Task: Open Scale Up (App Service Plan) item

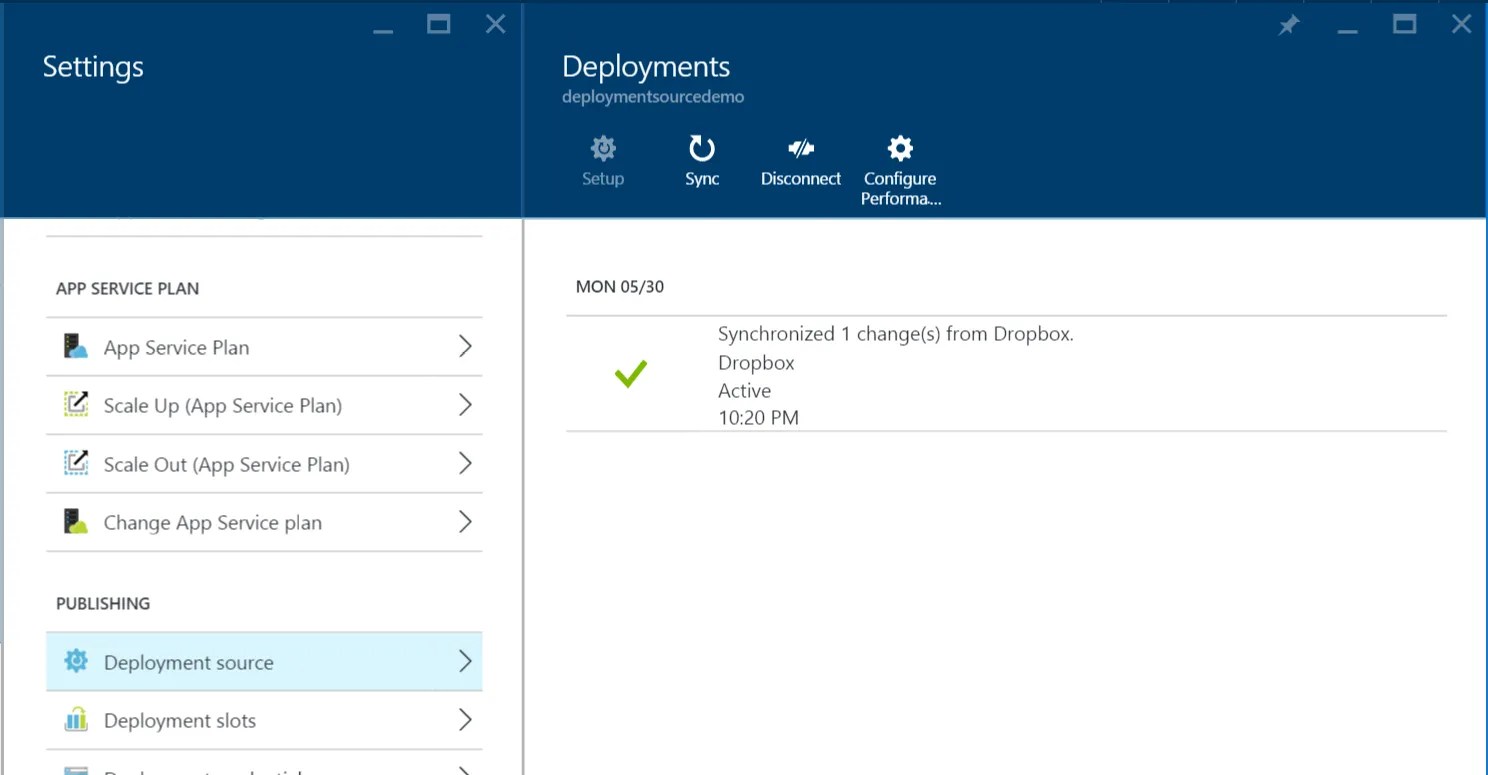Action: click(x=264, y=405)
